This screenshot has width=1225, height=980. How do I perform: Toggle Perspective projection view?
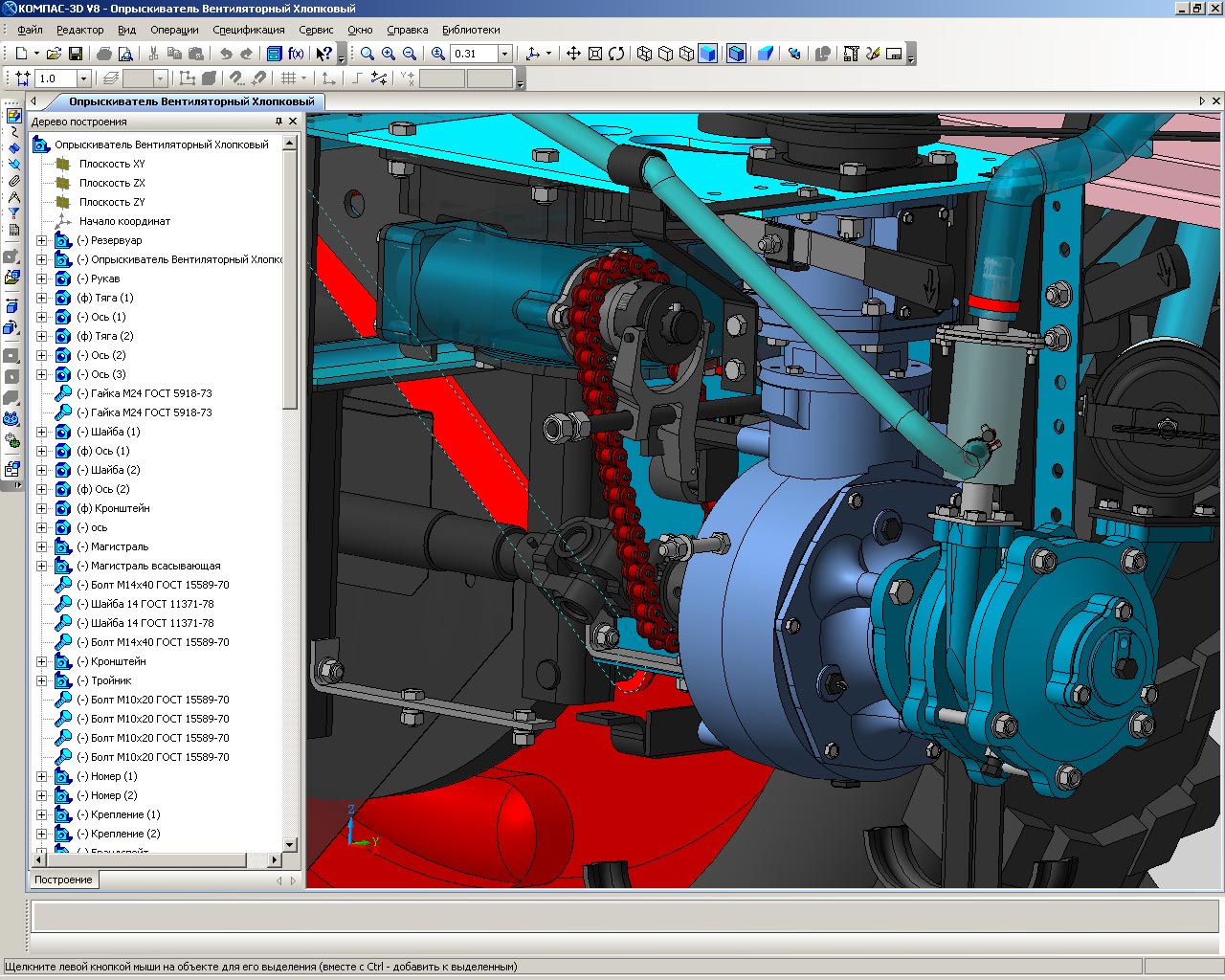point(765,54)
